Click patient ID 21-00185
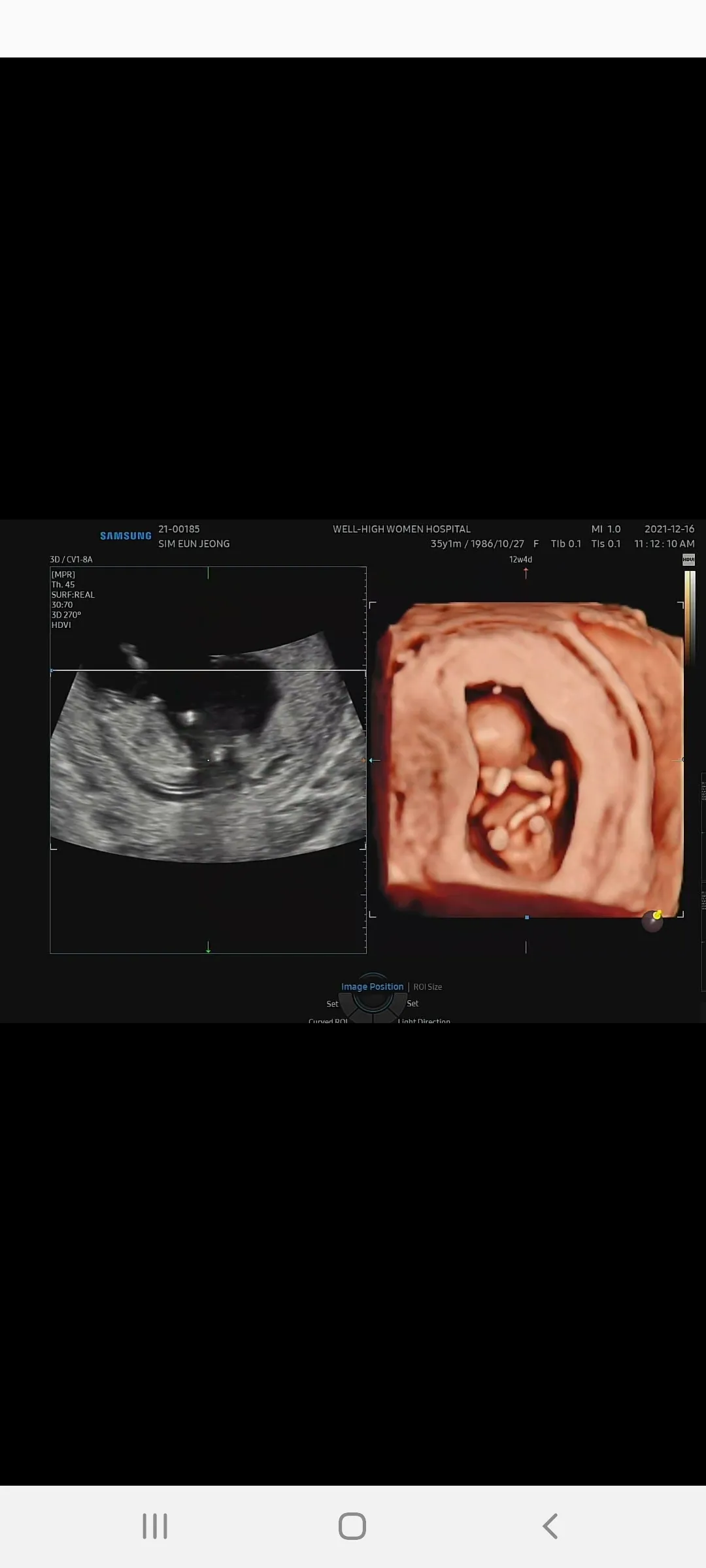 pyautogui.click(x=179, y=529)
